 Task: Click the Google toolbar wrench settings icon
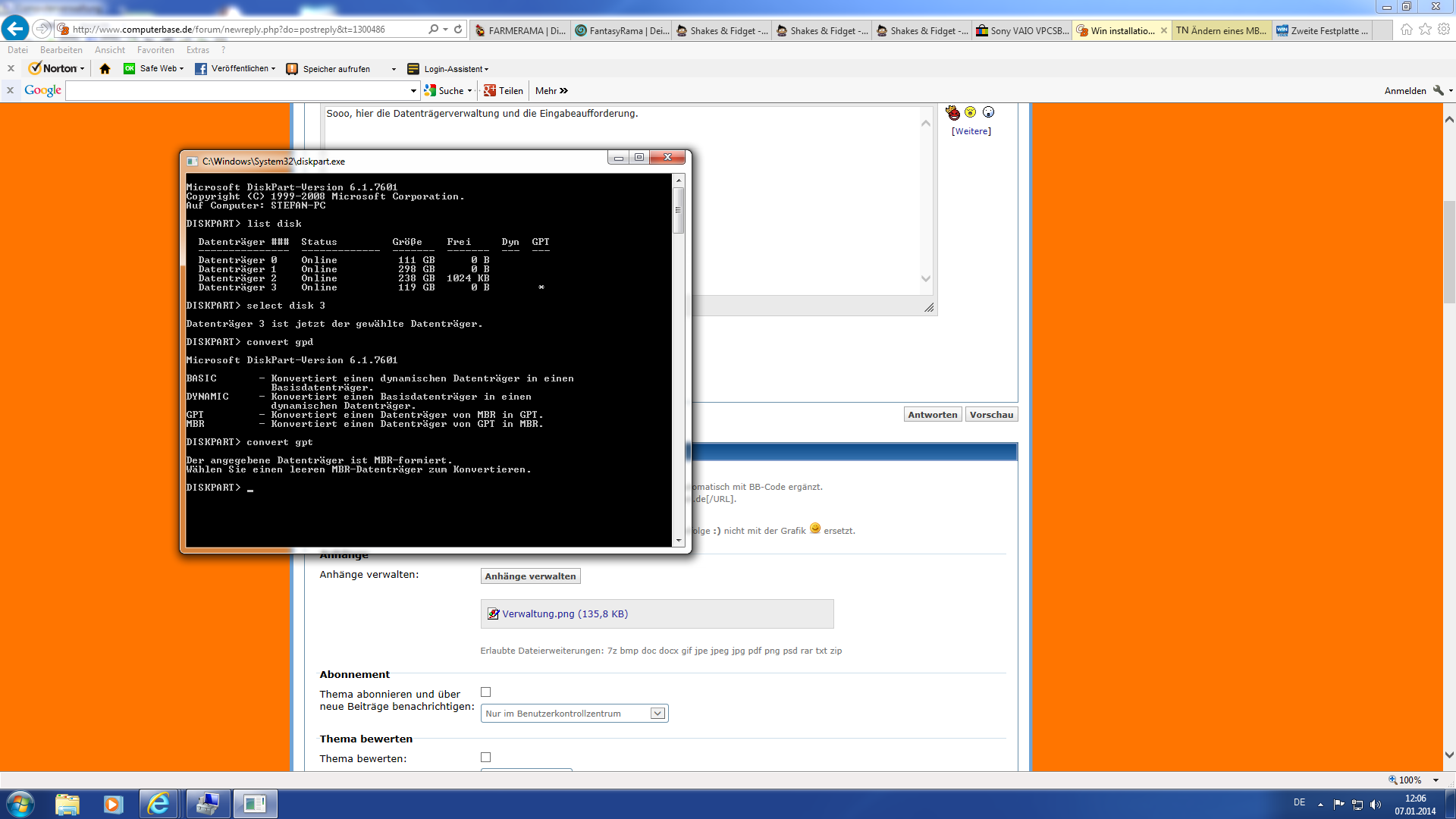1438,90
